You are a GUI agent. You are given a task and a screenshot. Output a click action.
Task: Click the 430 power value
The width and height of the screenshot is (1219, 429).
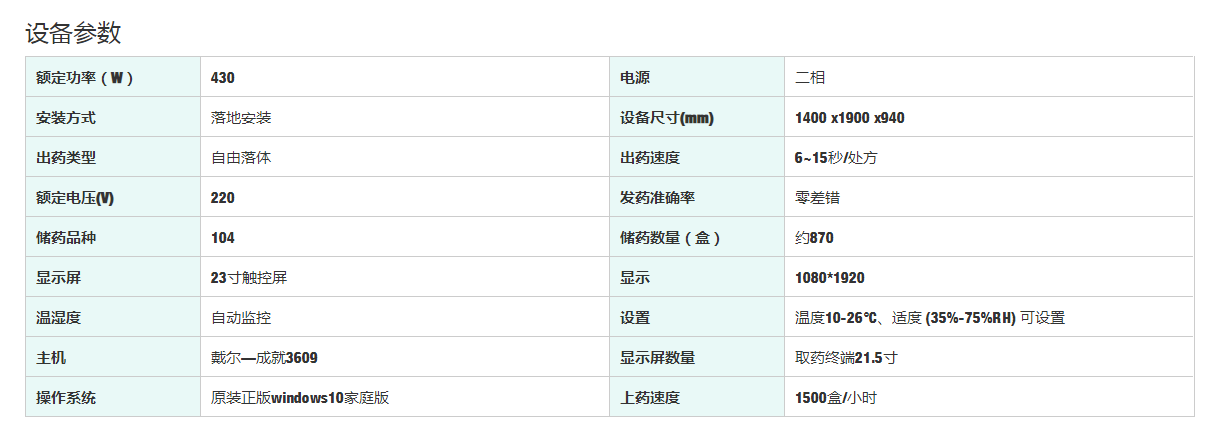pos(223,78)
